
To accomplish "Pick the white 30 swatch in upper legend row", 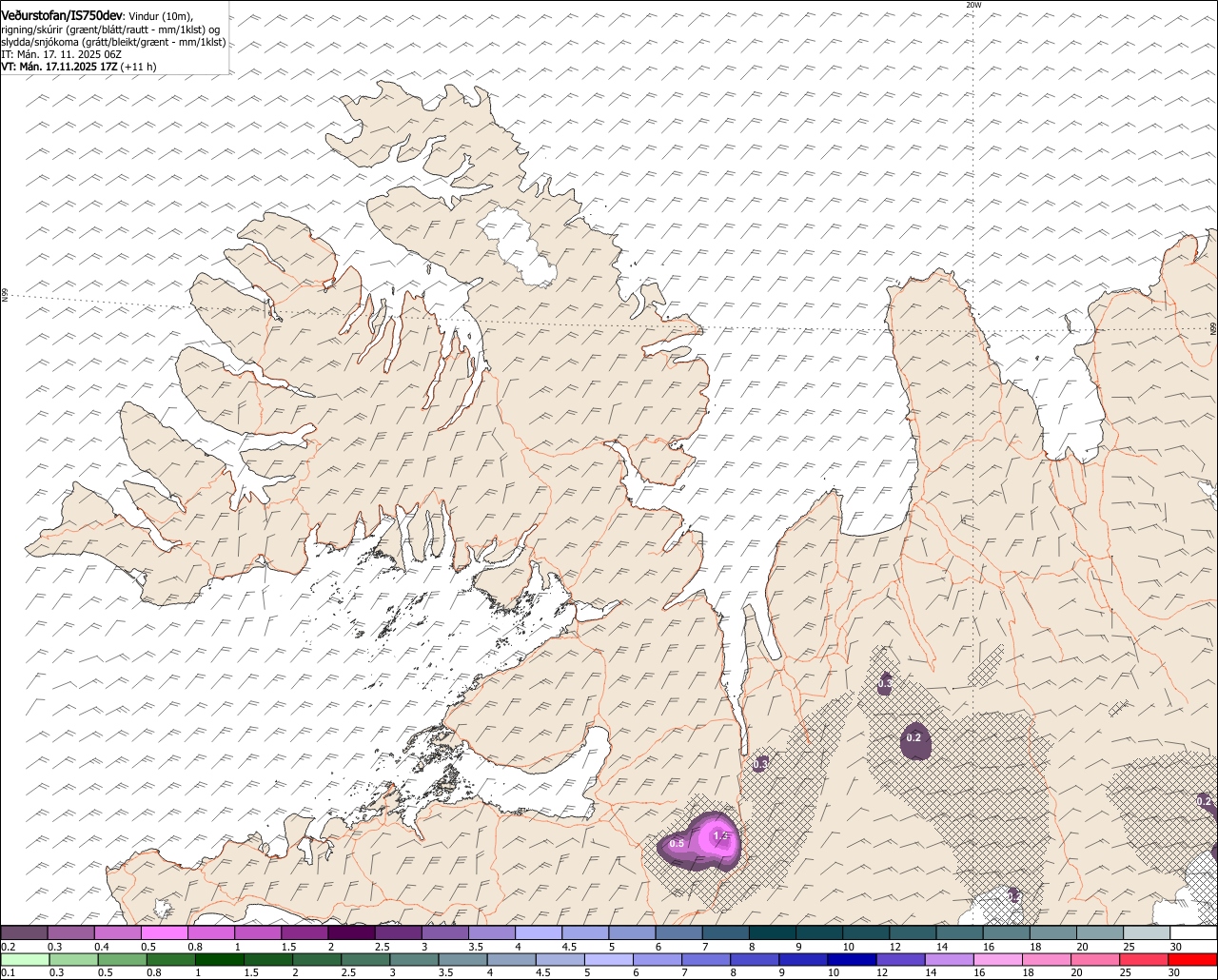I will [1193, 932].
